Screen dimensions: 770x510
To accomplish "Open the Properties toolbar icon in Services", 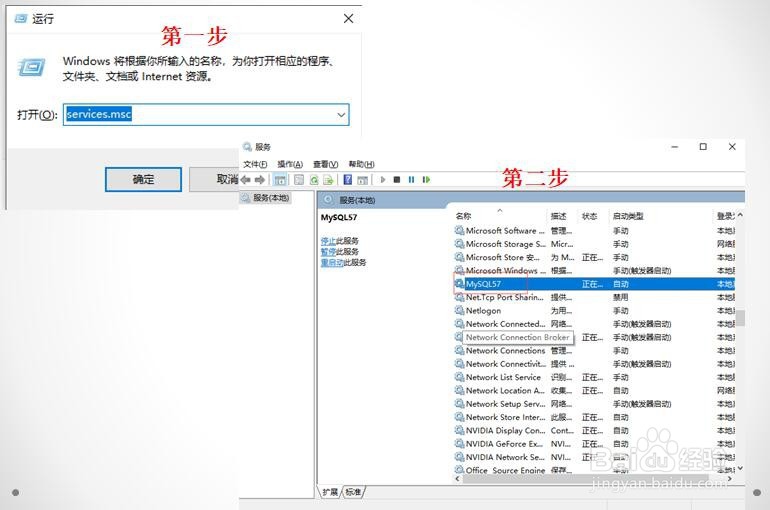I will click(x=299, y=180).
